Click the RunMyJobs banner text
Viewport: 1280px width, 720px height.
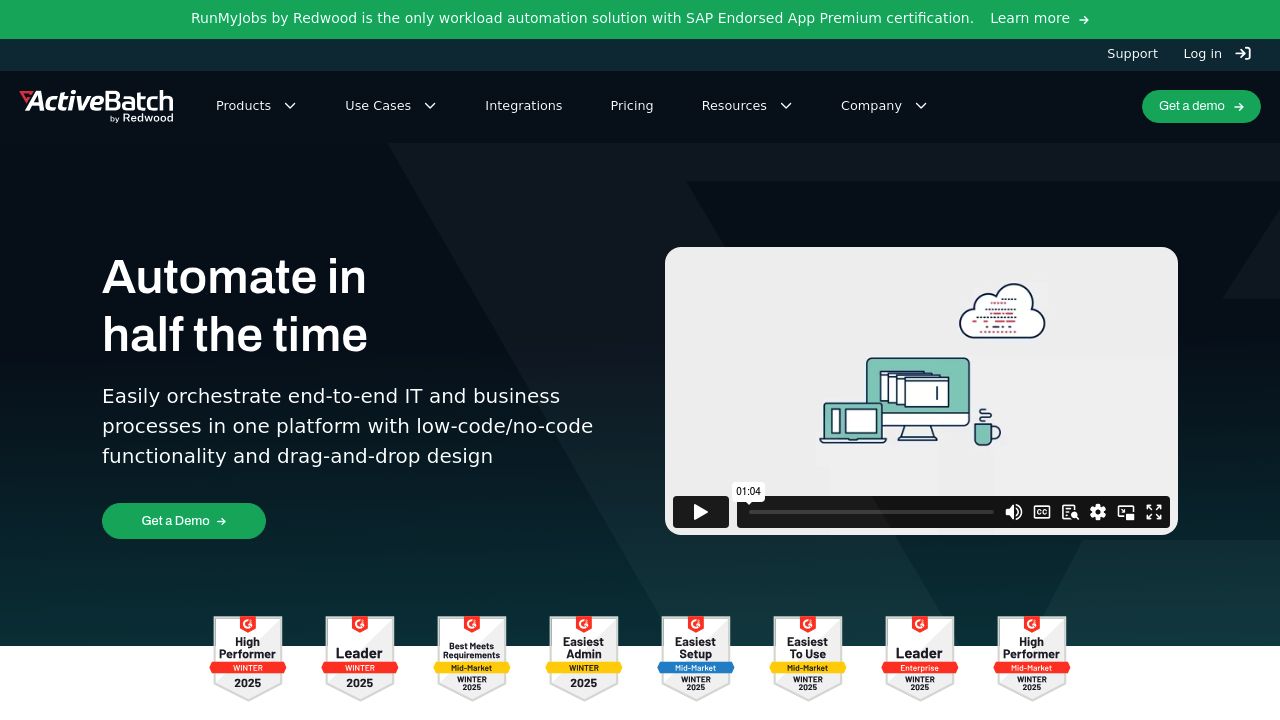click(x=582, y=19)
